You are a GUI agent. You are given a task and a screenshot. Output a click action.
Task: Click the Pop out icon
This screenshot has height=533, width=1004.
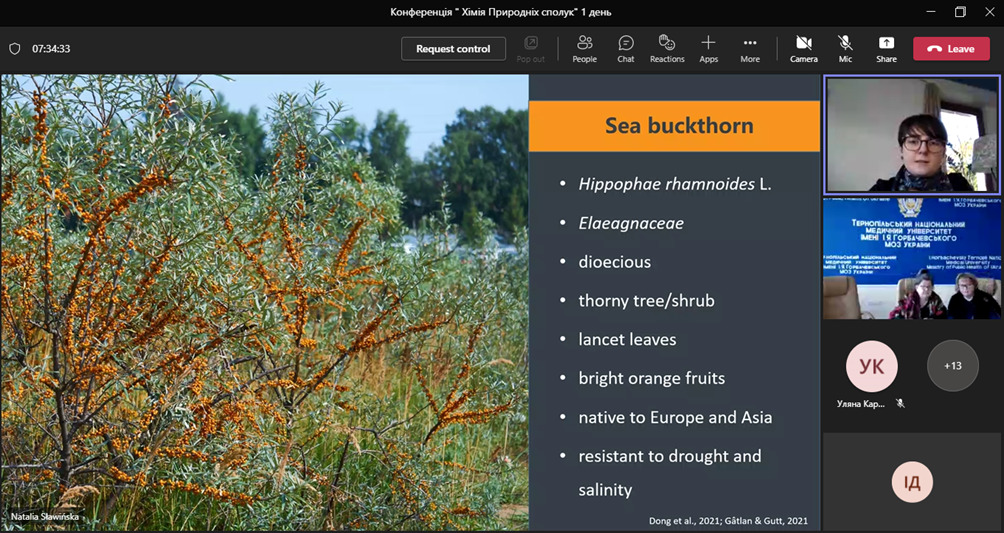[x=531, y=48]
